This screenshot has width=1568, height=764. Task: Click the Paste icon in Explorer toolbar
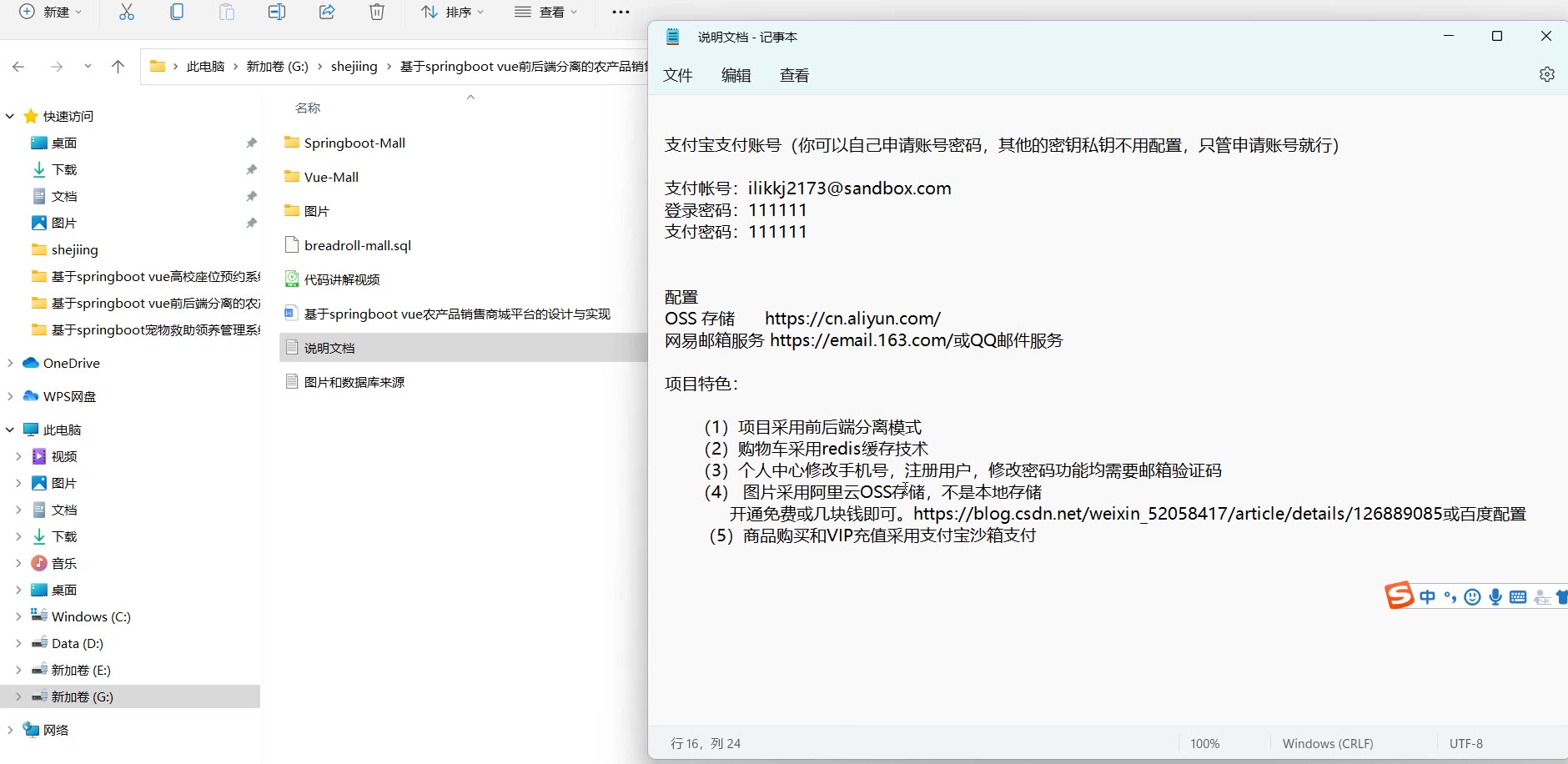227,12
